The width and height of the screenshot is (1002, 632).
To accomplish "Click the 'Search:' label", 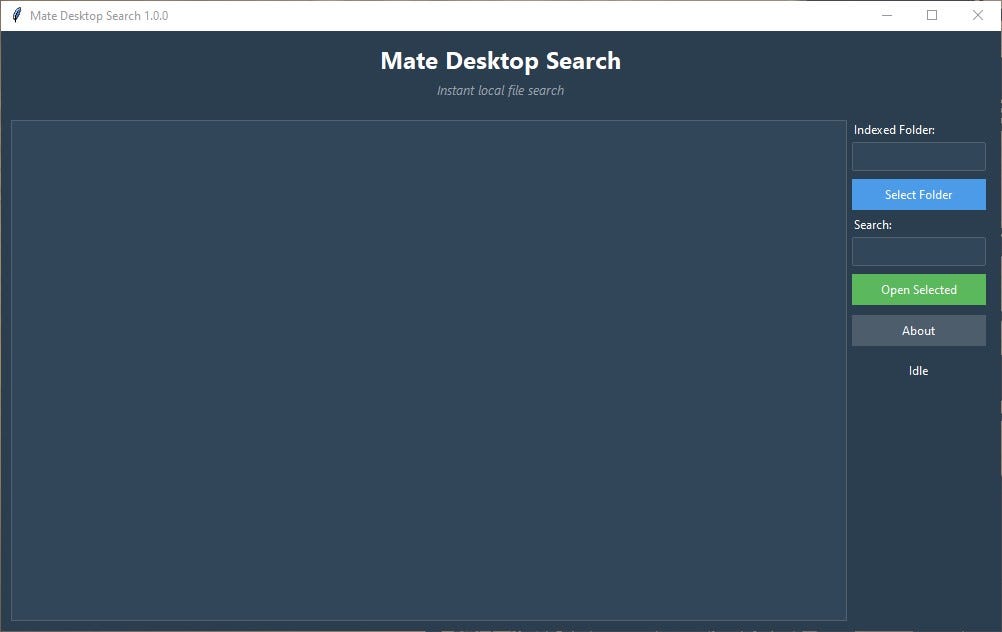I will coord(872,225).
